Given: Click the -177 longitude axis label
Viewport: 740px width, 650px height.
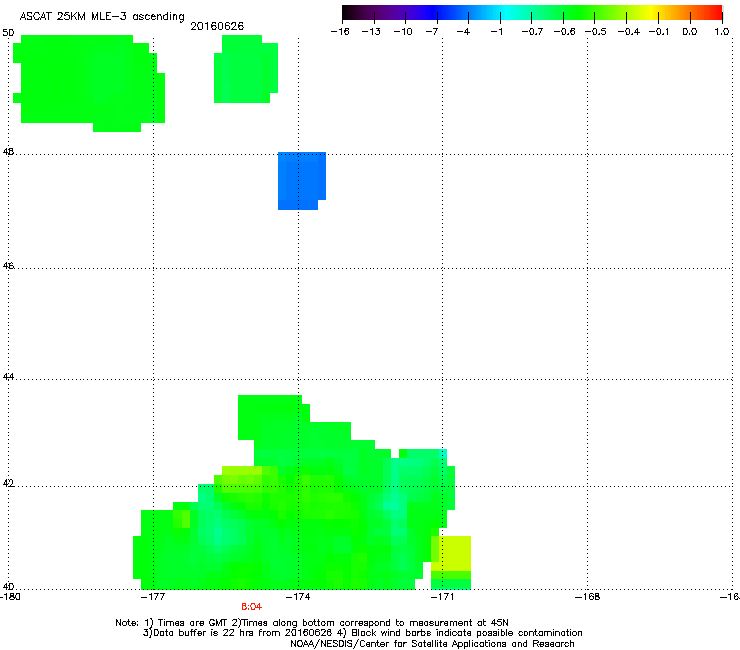Looking at the screenshot, I should 153,597.
